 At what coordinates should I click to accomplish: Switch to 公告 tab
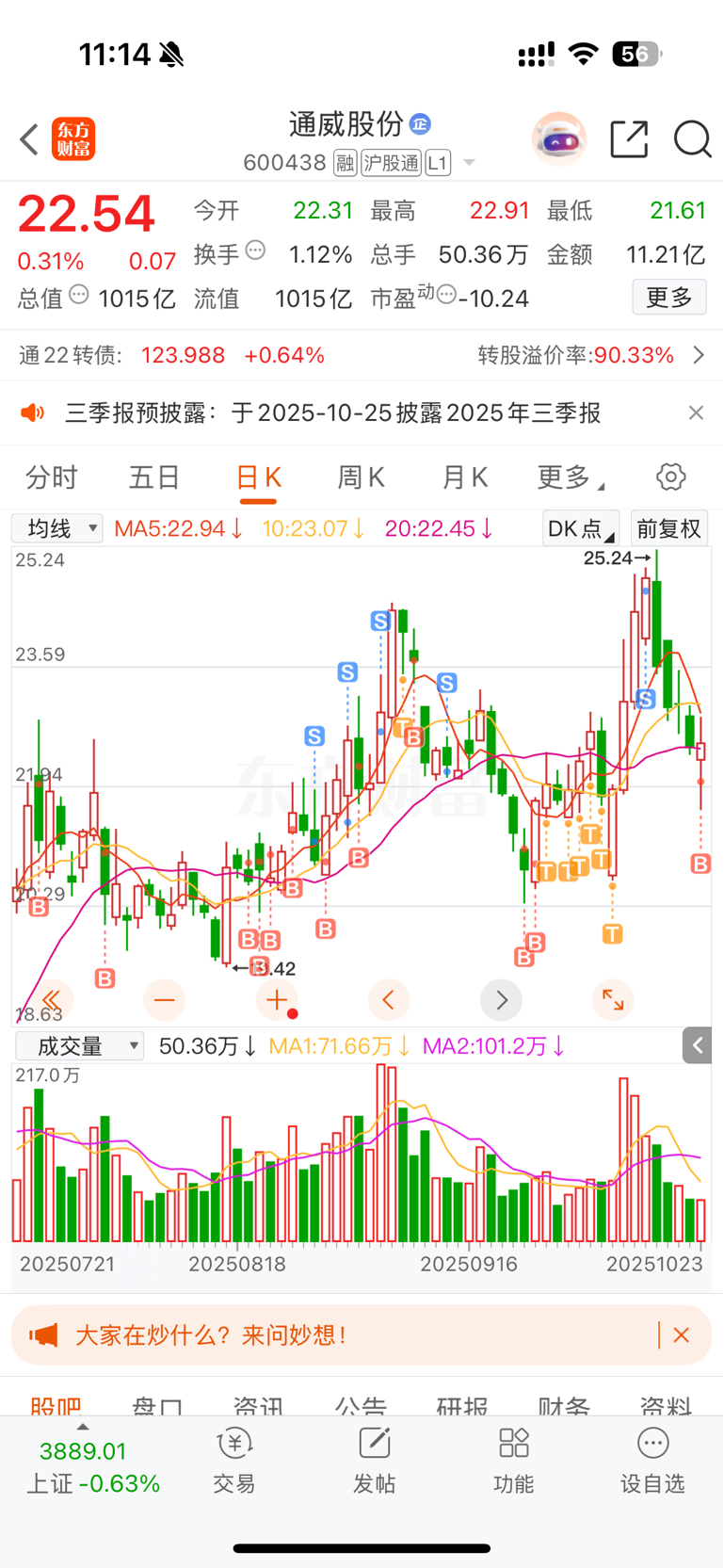coord(361,1406)
